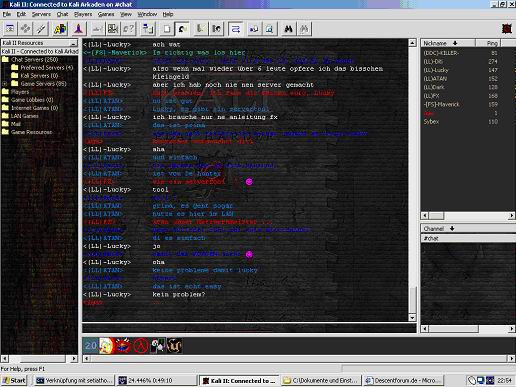Click the 2.0 game icon in bottom bar
This screenshot has width=516, height=387.
pyautogui.click(x=91, y=346)
